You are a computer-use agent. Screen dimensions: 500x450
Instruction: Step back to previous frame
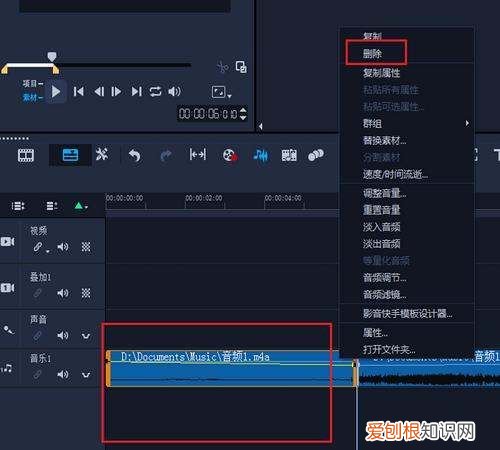pyautogui.click(x=99, y=91)
